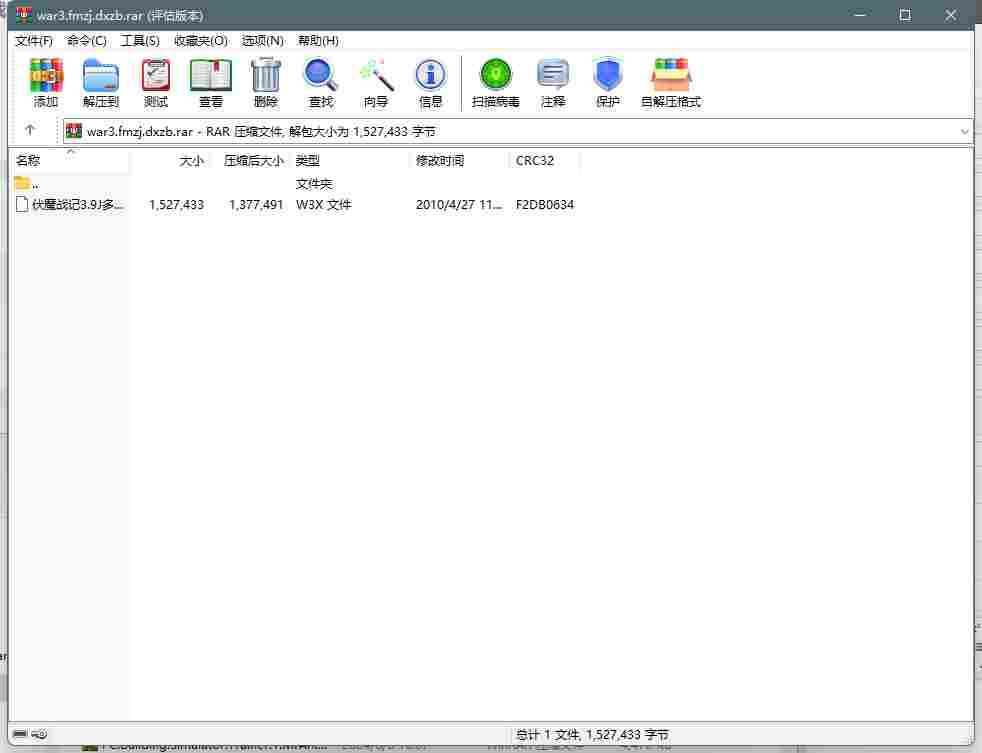The height and width of the screenshot is (753, 982).
Task: Select the parent folder '..' icon
Action: click(x=22, y=183)
